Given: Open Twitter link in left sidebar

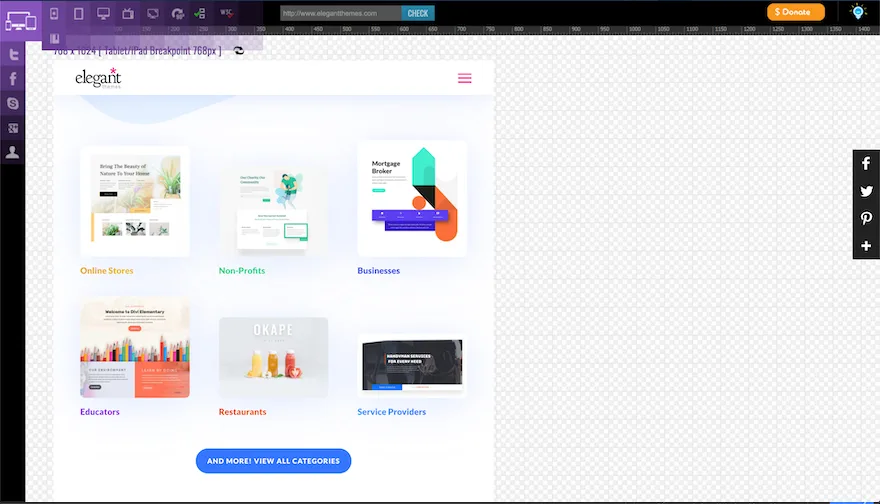Looking at the screenshot, I should coord(13,54).
